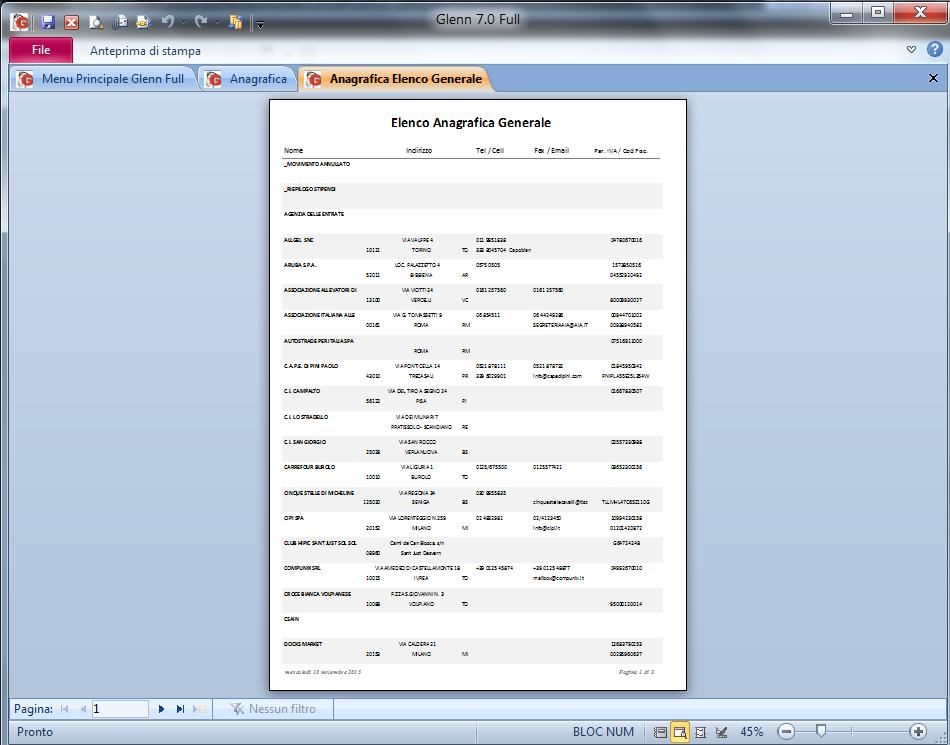Image resolution: width=950 pixels, height=745 pixels.
Task: Switch to Layout view in status bar
Action: [700, 732]
